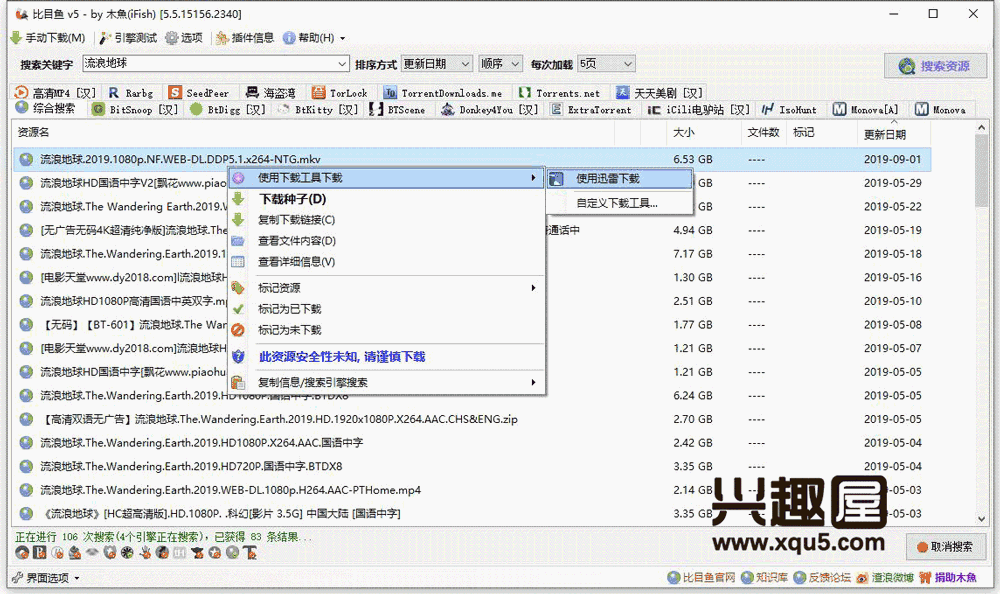Select 使用迅雷下载 in the submenu
This screenshot has height=594, width=1000.
(x=619, y=179)
